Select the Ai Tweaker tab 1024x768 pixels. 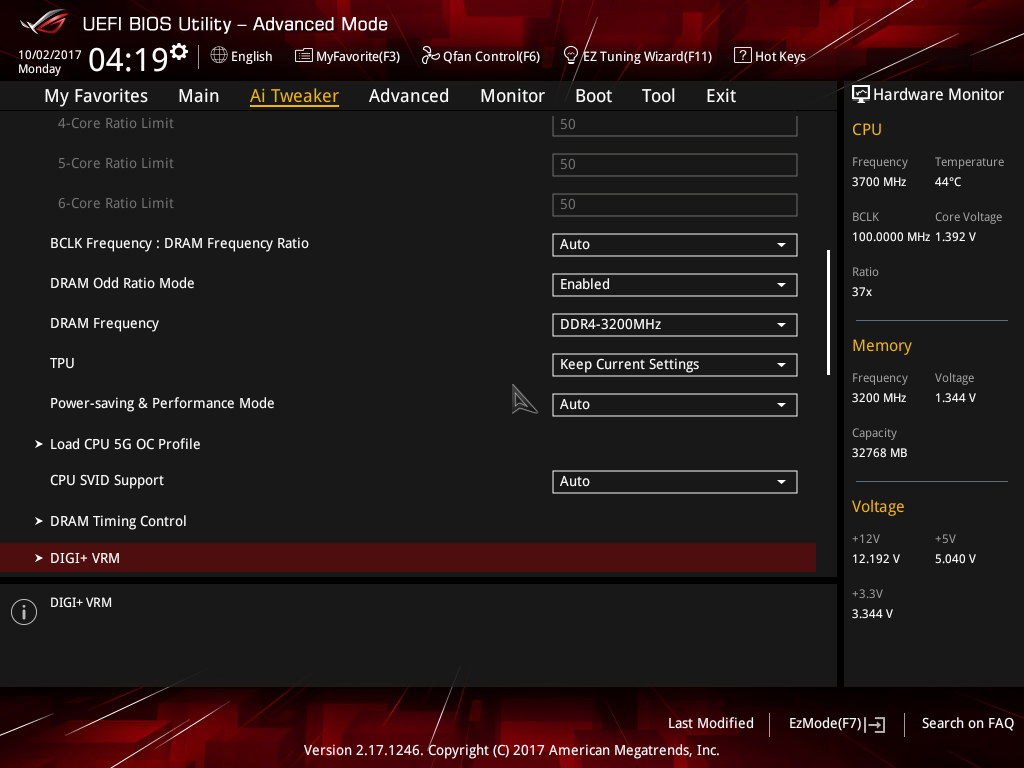(x=294, y=96)
